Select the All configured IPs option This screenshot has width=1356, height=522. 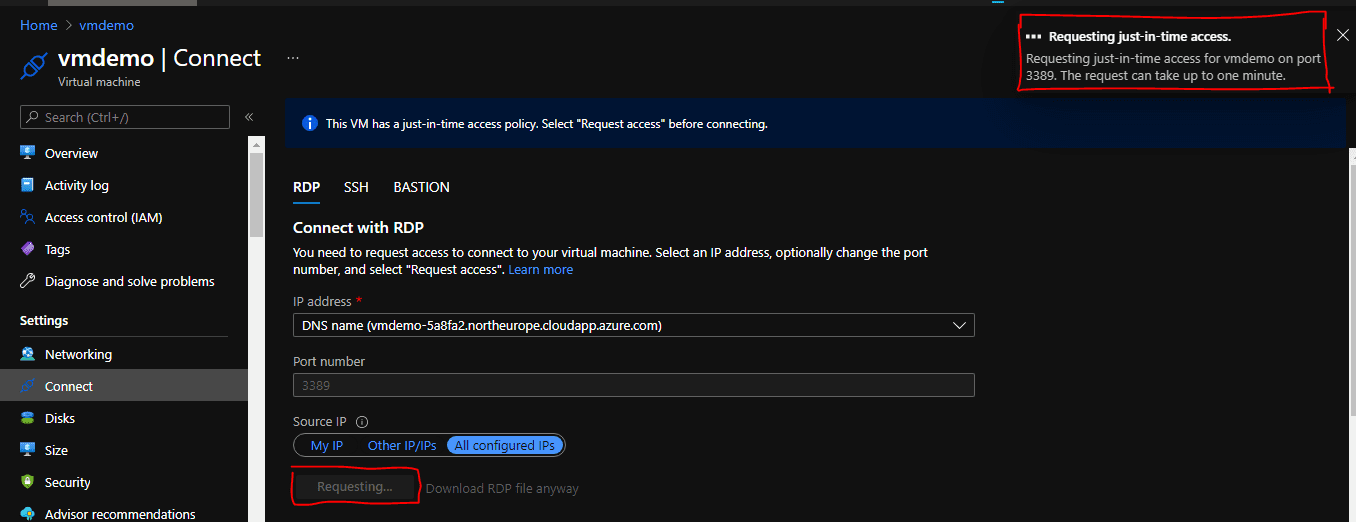tap(505, 445)
